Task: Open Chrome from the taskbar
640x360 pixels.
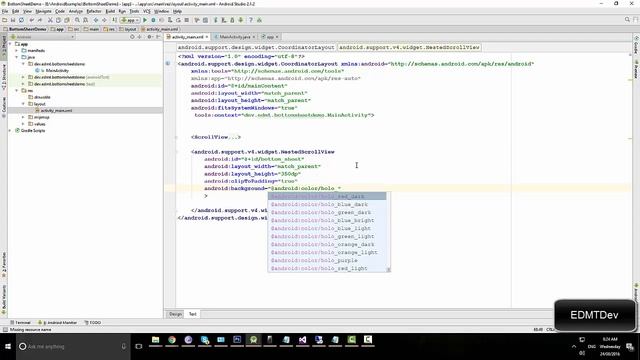Action: (x=172, y=340)
